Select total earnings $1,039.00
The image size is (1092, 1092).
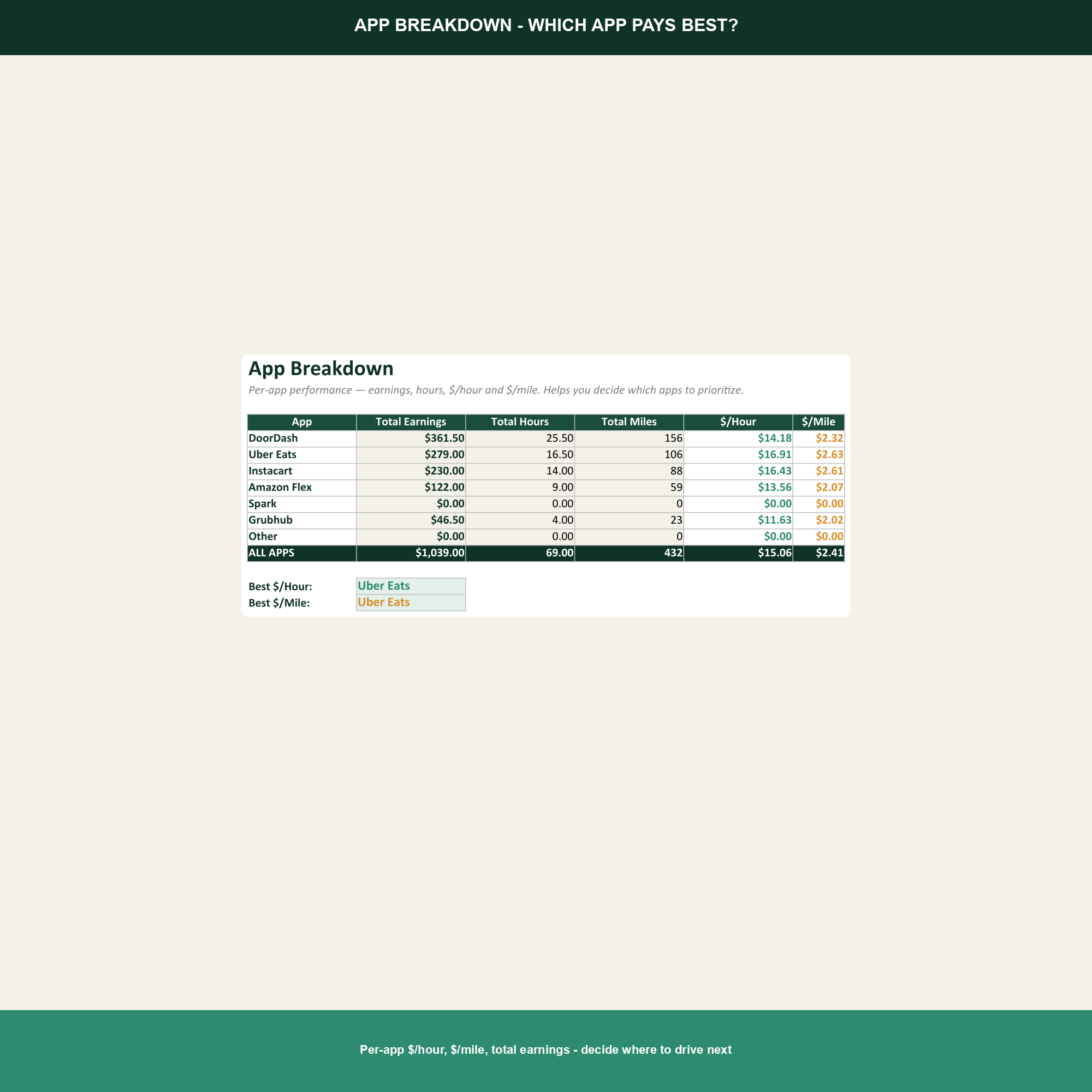[411, 553]
